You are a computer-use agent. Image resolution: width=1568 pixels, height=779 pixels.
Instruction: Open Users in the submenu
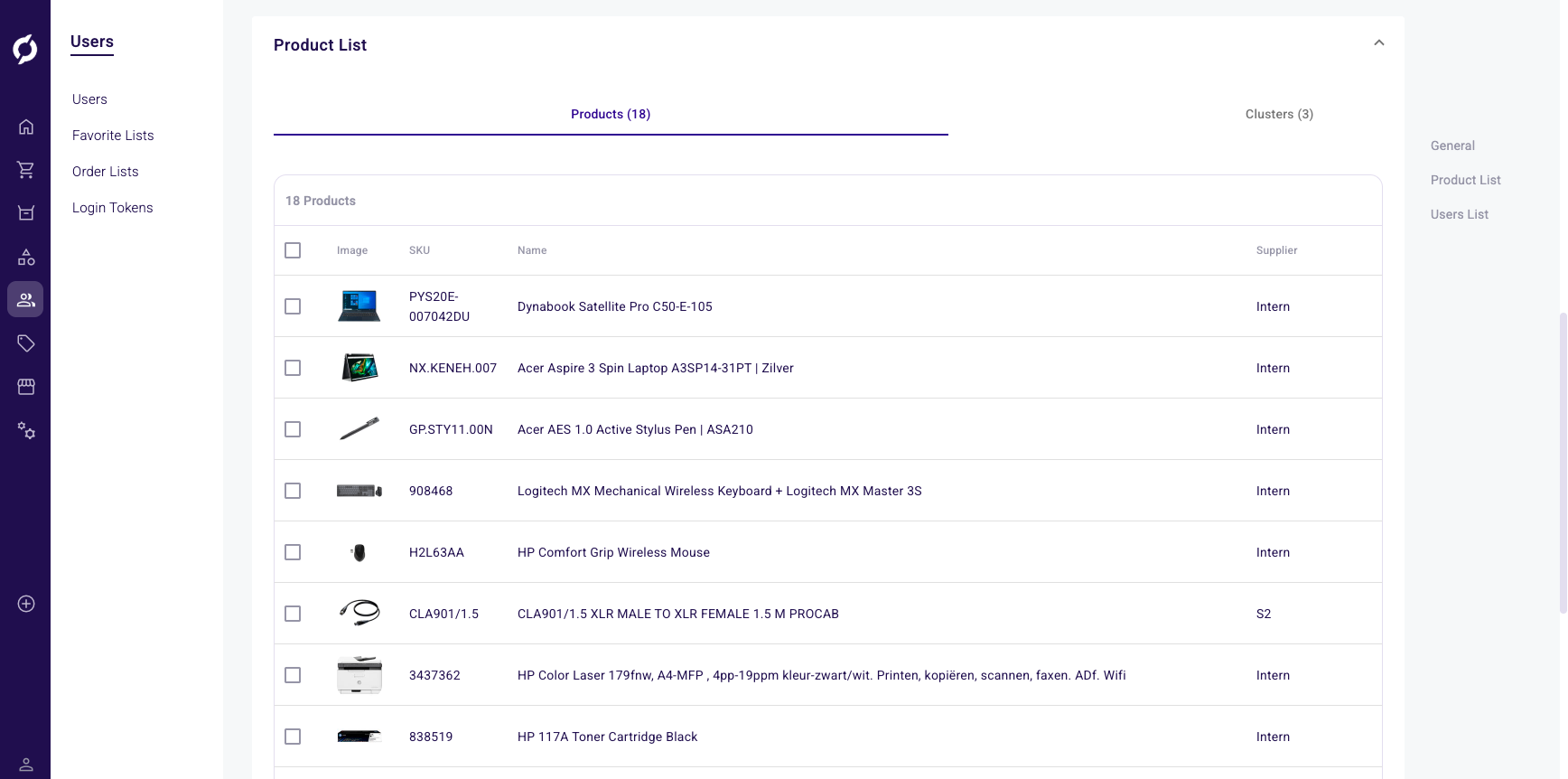(89, 99)
